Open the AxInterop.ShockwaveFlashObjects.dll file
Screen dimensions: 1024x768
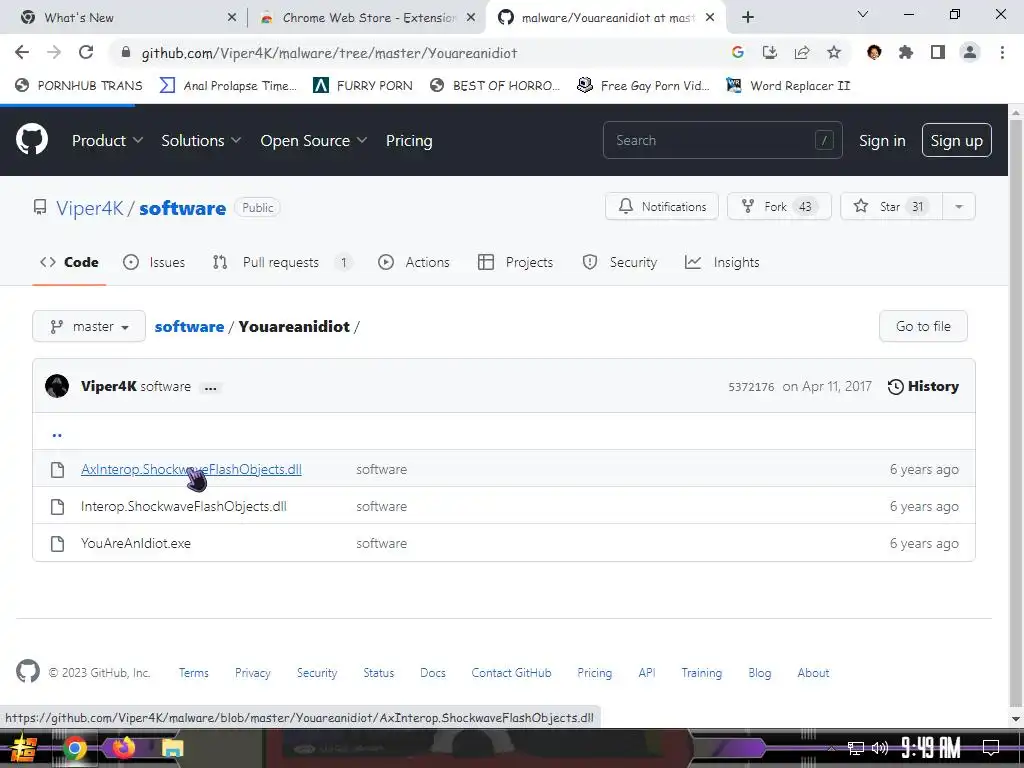(191, 469)
